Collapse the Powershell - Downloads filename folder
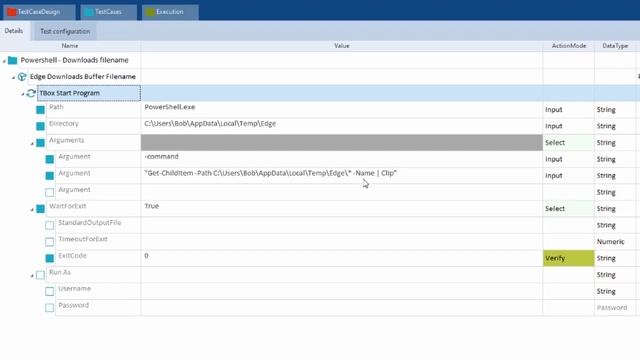 click(x=4, y=61)
